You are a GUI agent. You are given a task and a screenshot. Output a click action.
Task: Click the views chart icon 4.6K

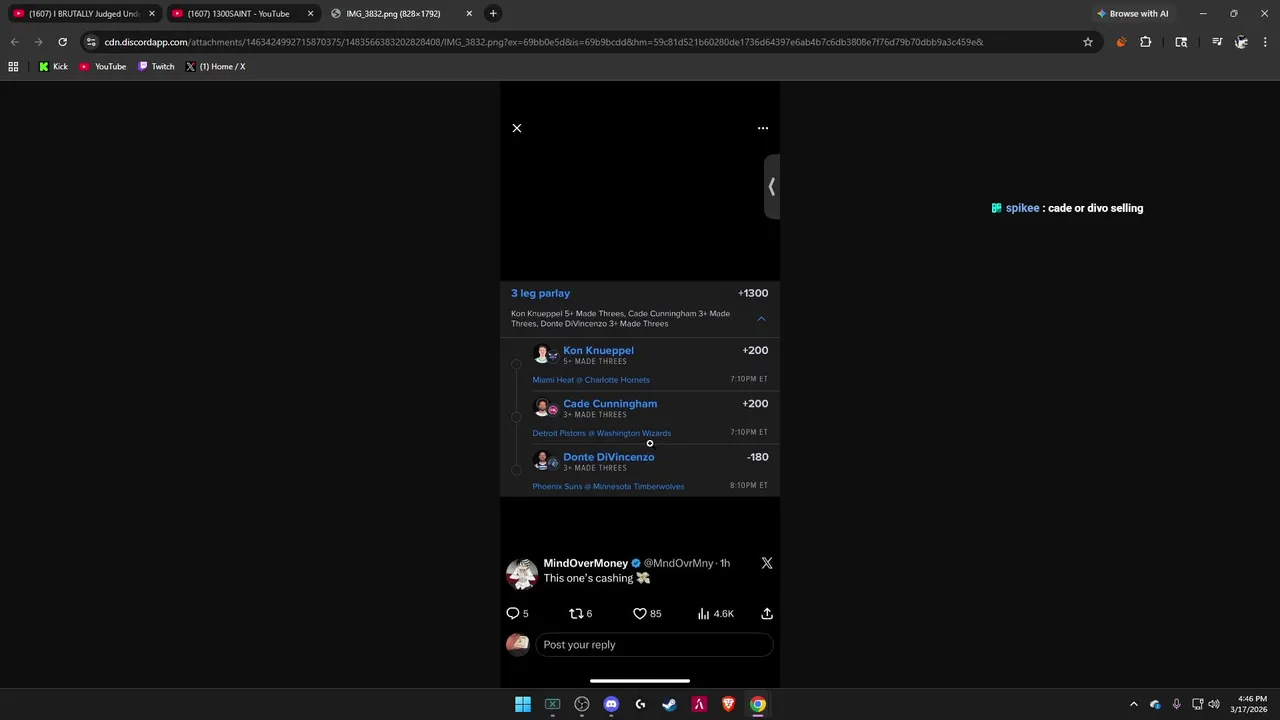(x=703, y=613)
